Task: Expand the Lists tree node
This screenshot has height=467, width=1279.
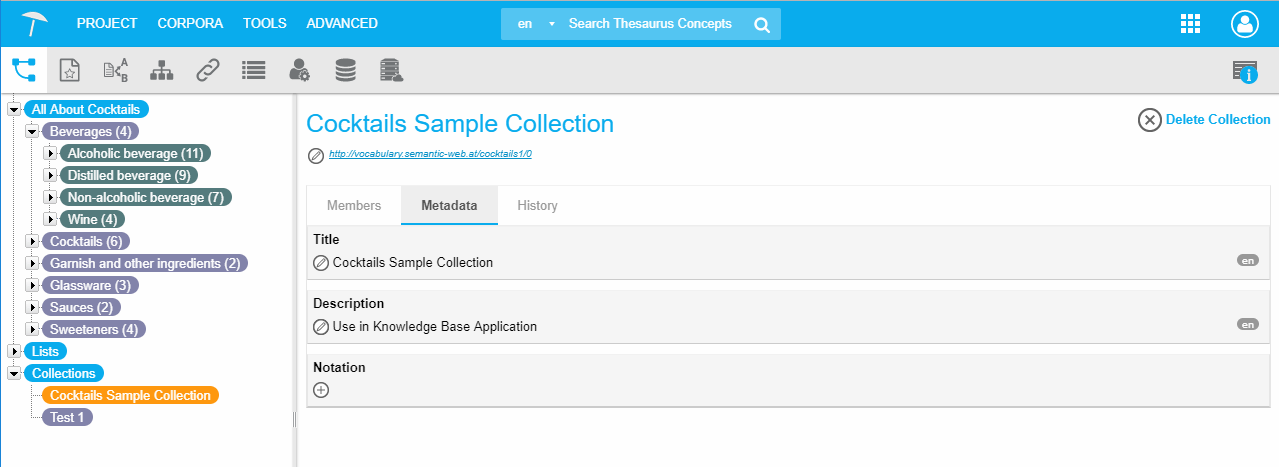Action: (14, 352)
